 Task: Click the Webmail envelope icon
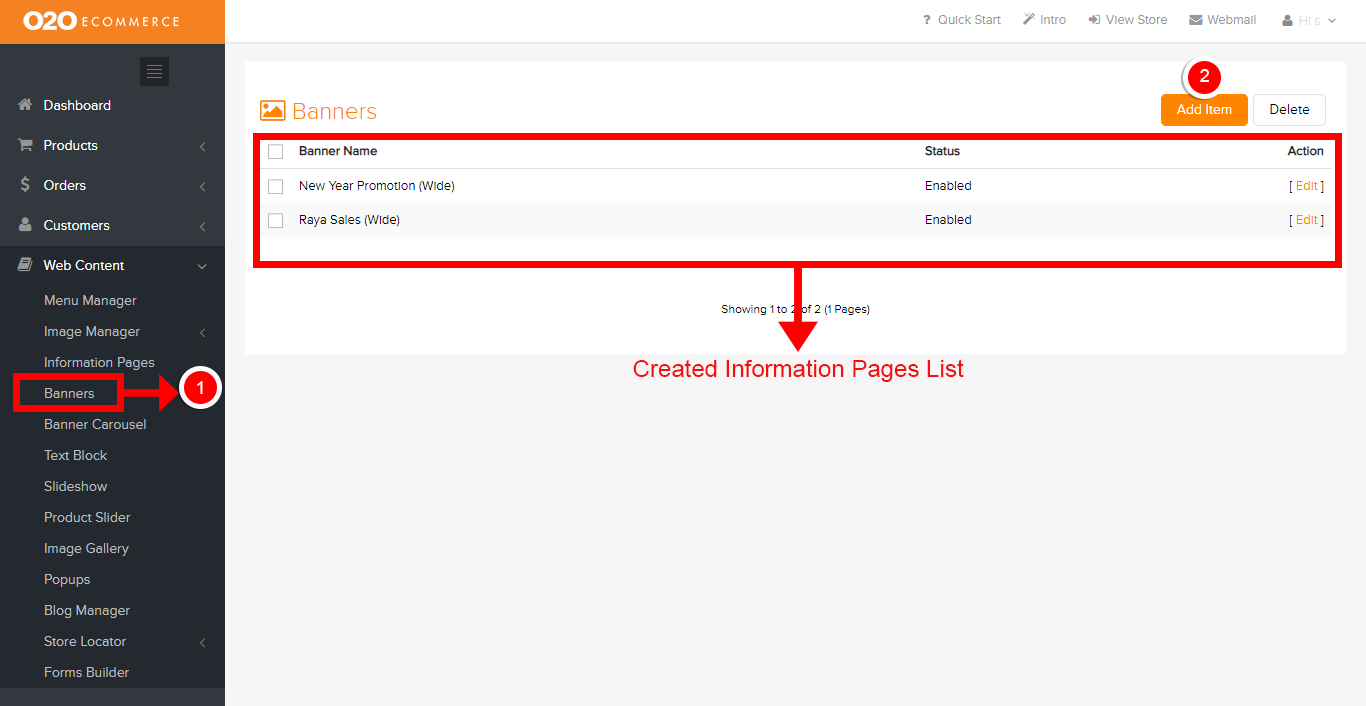coord(1196,20)
